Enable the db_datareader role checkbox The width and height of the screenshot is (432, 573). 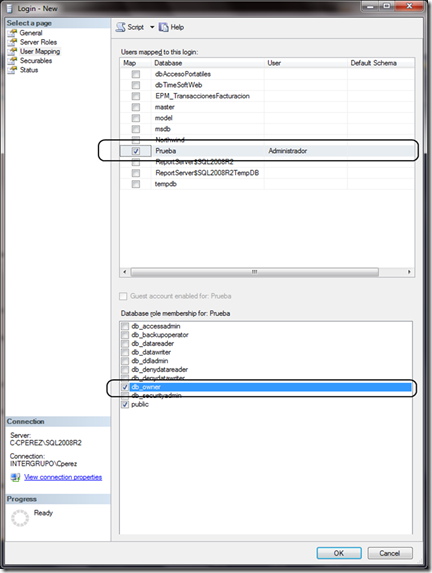click(125, 344)
